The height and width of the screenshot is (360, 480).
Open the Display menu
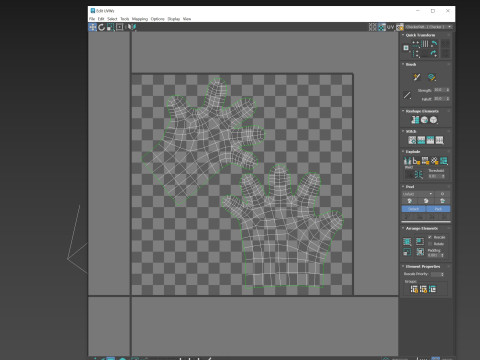[x=174, y=19]
